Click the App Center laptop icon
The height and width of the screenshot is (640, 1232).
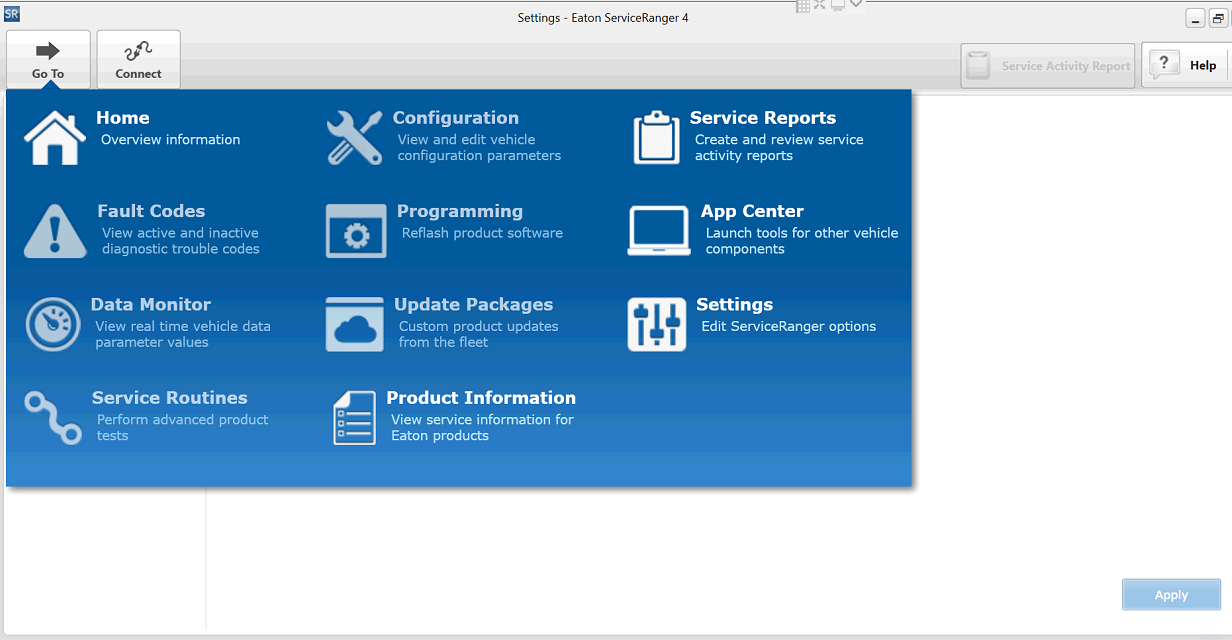pos(658,231)
